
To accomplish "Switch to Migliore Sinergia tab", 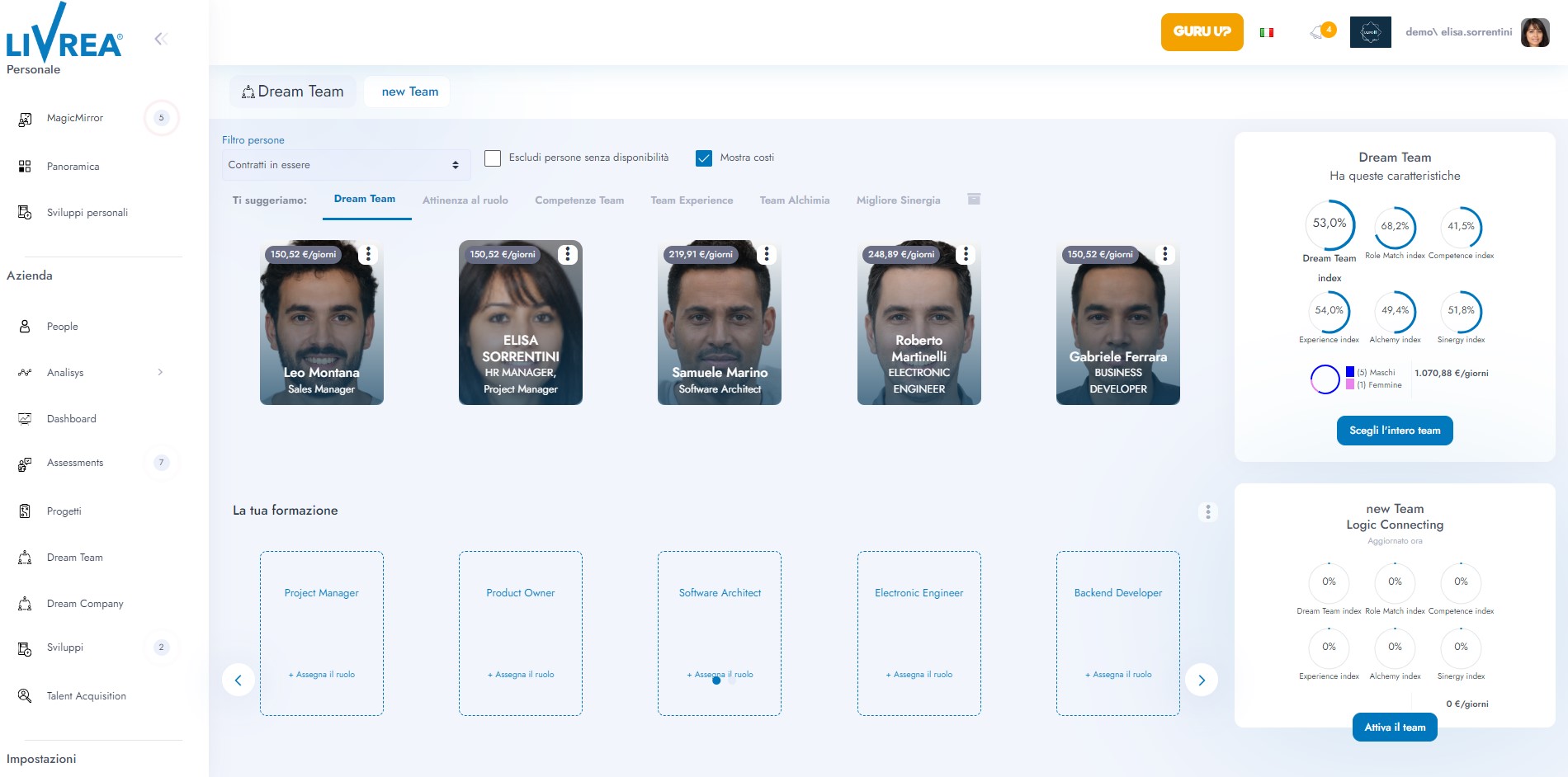I will click(898, 200).
